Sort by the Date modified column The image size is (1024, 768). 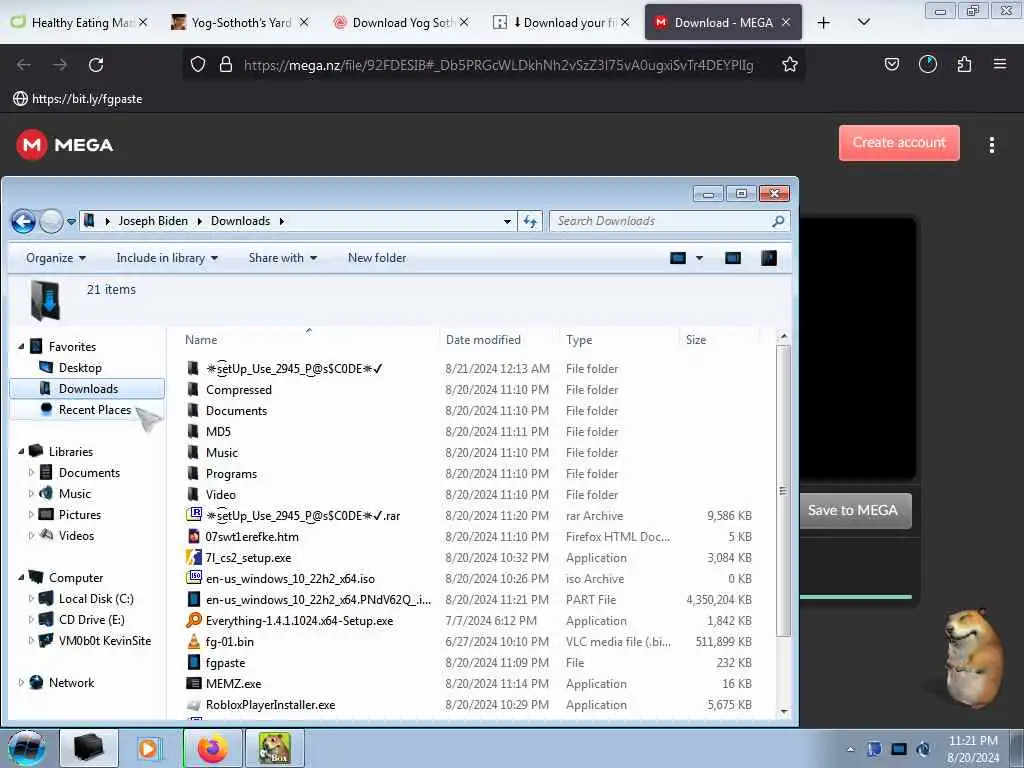pos(483,340)
